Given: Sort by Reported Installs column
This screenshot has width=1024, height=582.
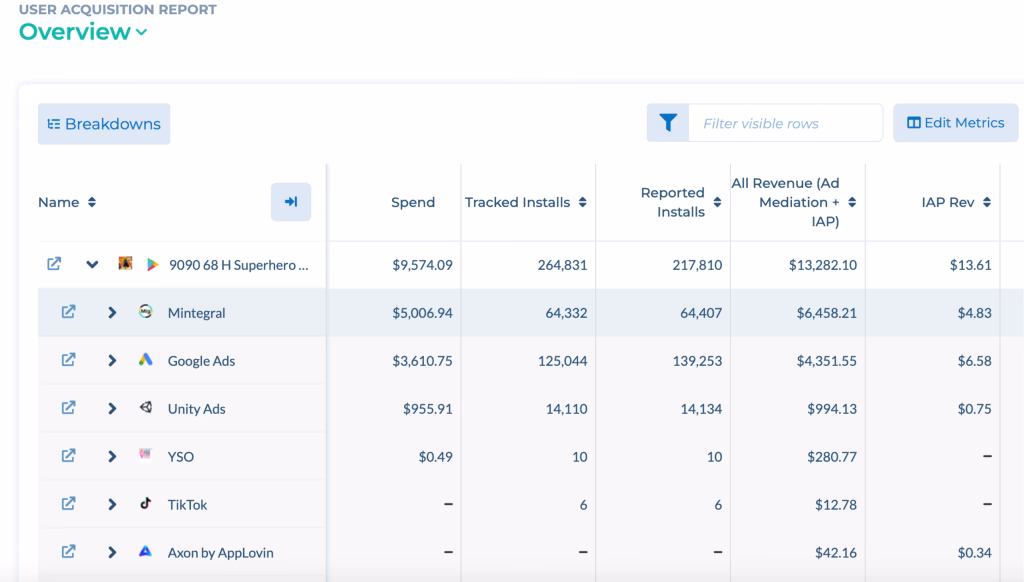Looking at the screenshot, I should coord(716,202).
